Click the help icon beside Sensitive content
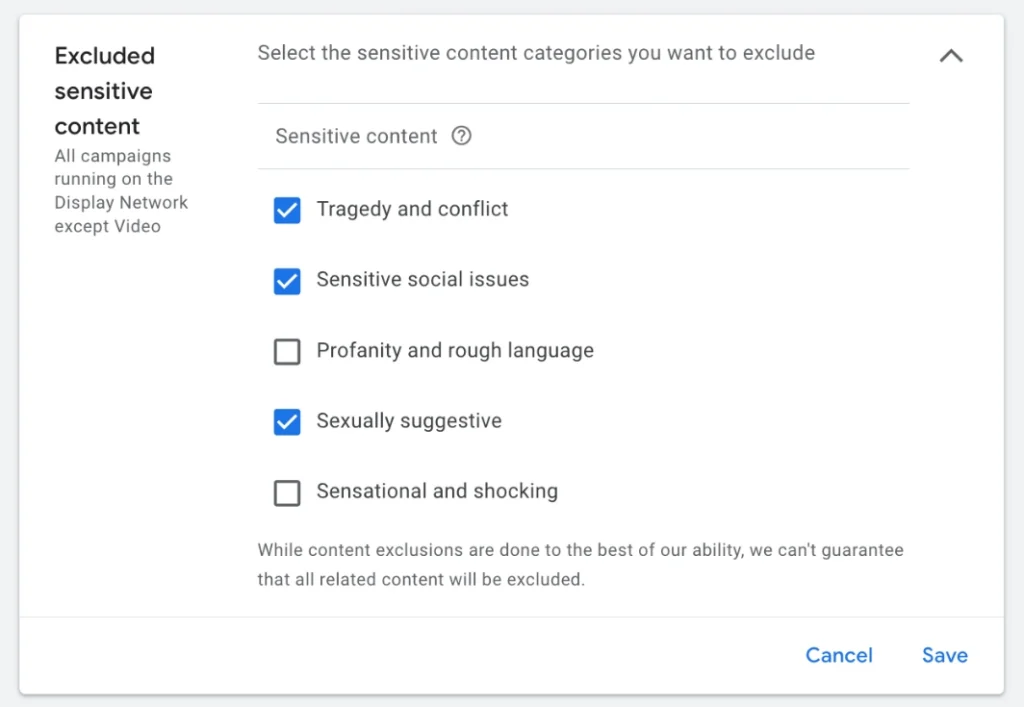This screenshot has width=1024, height=707. (461, 136)
